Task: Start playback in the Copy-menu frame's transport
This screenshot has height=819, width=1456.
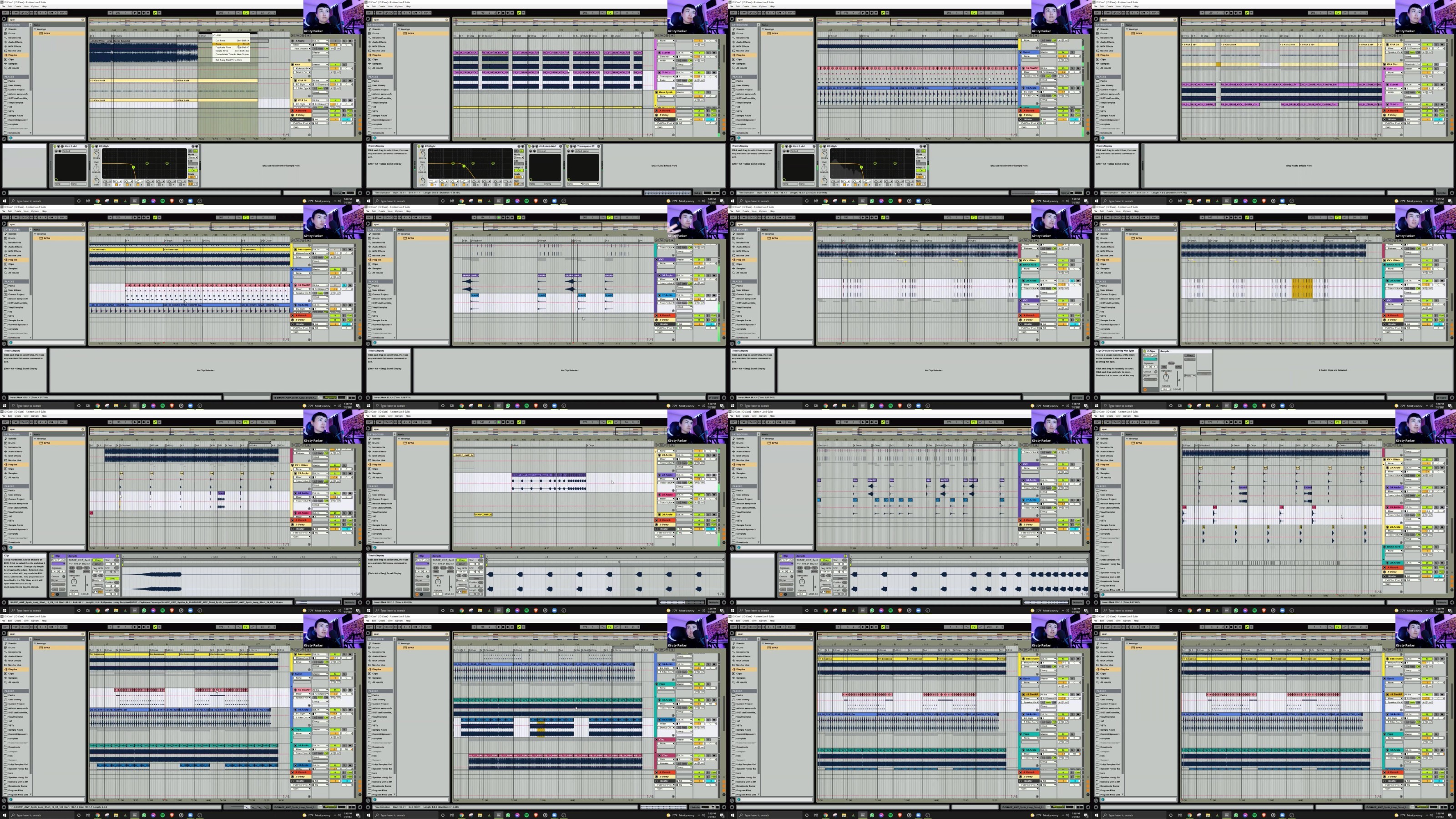Action: coord(135,13)
